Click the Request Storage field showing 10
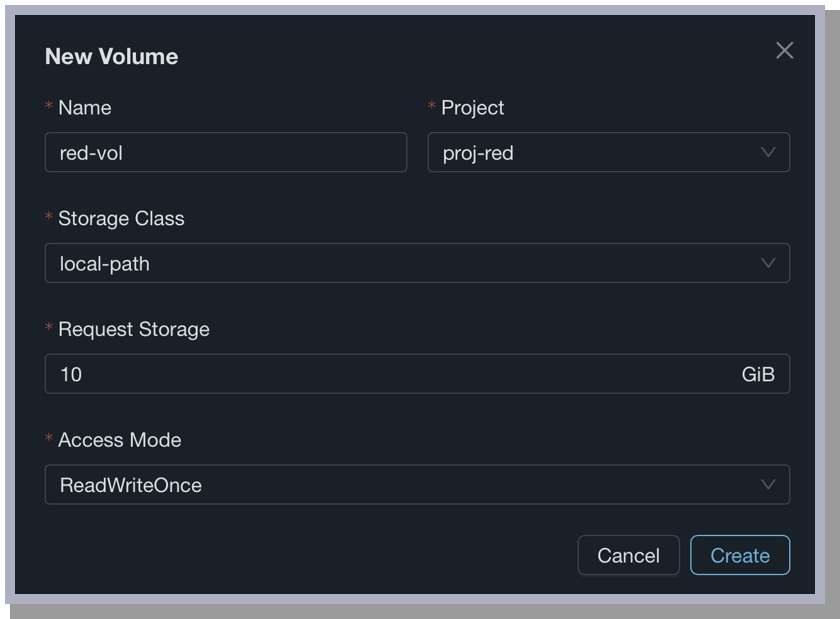The width and height of the screenshot is (840, 619). [390, 374]
